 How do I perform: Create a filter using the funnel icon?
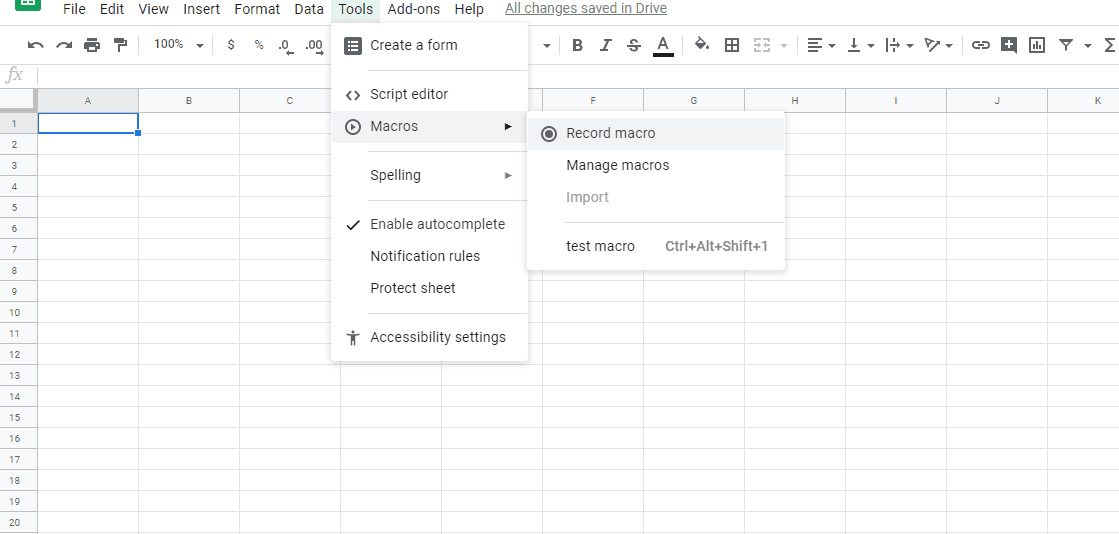[1065, 45]
